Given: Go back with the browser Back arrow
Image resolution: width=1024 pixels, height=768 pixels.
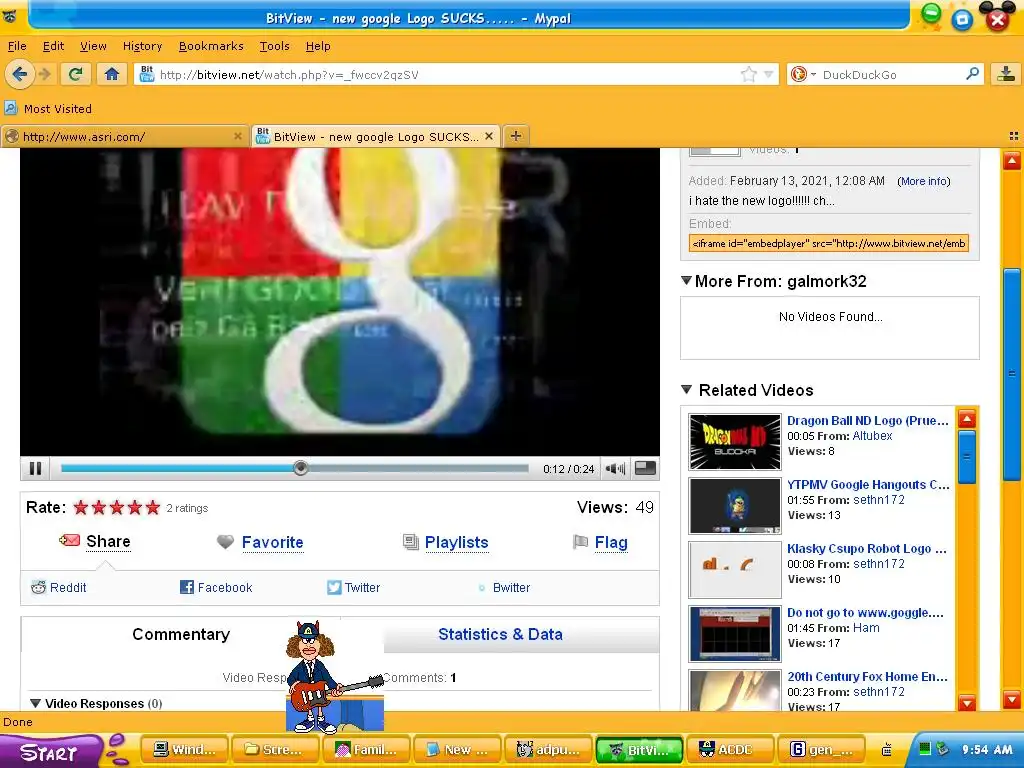Looking at the screenshot, I should coord(20,74).
